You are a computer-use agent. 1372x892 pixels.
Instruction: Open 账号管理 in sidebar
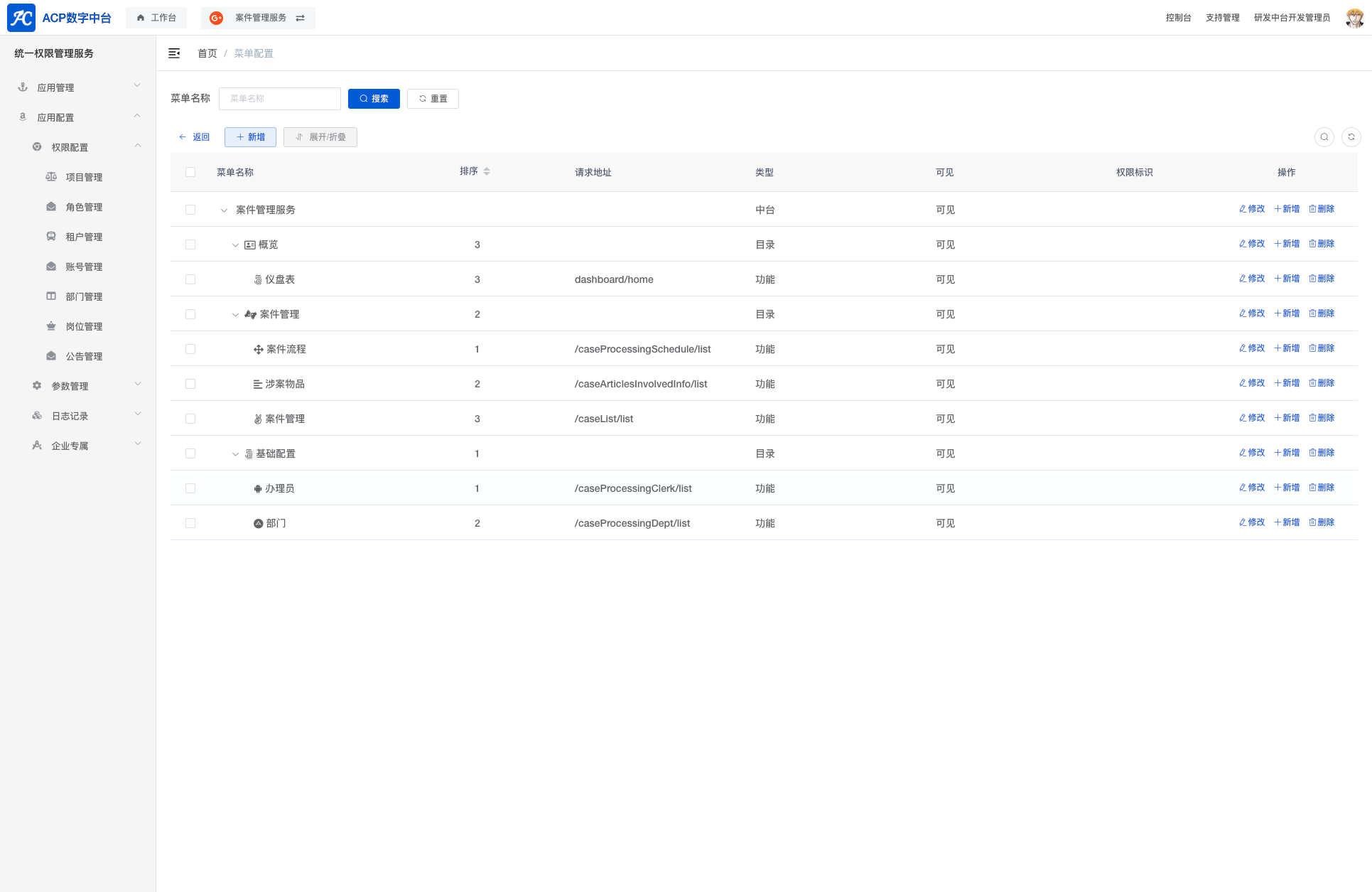point(84,267)
